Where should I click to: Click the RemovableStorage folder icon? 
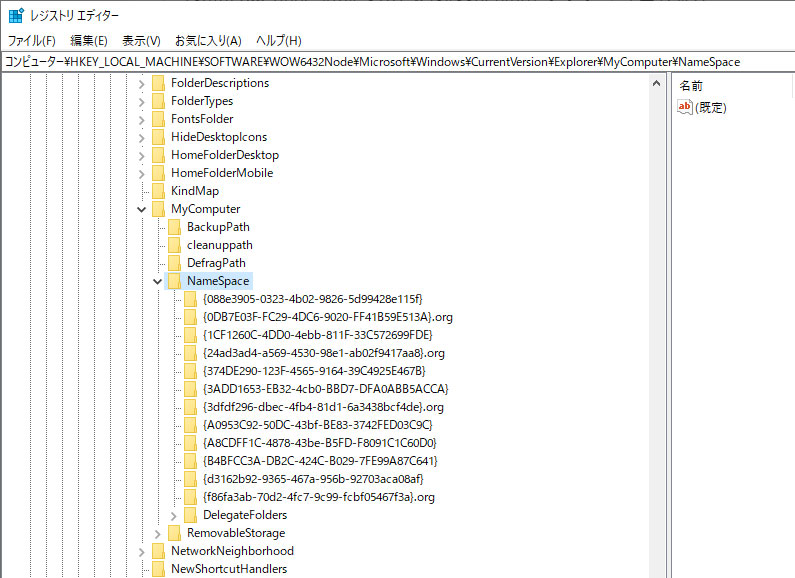(x=174, y=533)
